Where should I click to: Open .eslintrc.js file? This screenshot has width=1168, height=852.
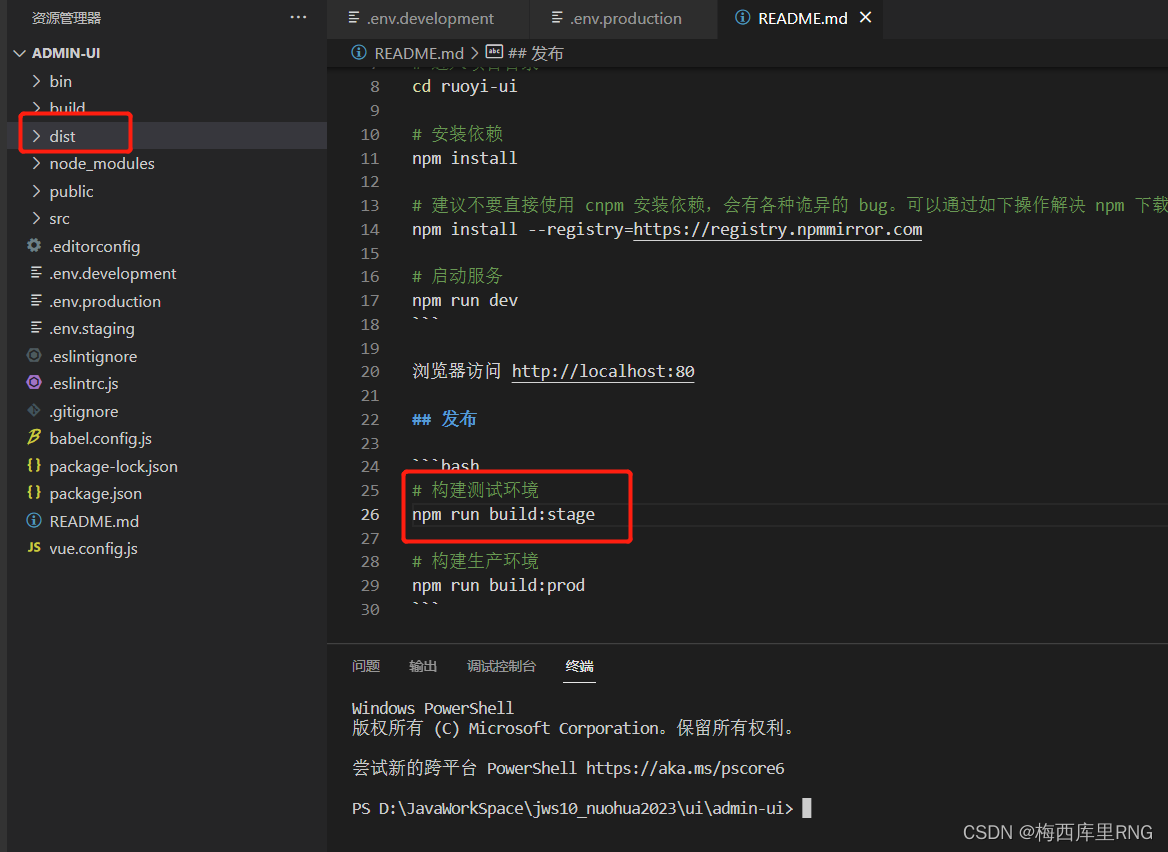(x=83, y=384)
